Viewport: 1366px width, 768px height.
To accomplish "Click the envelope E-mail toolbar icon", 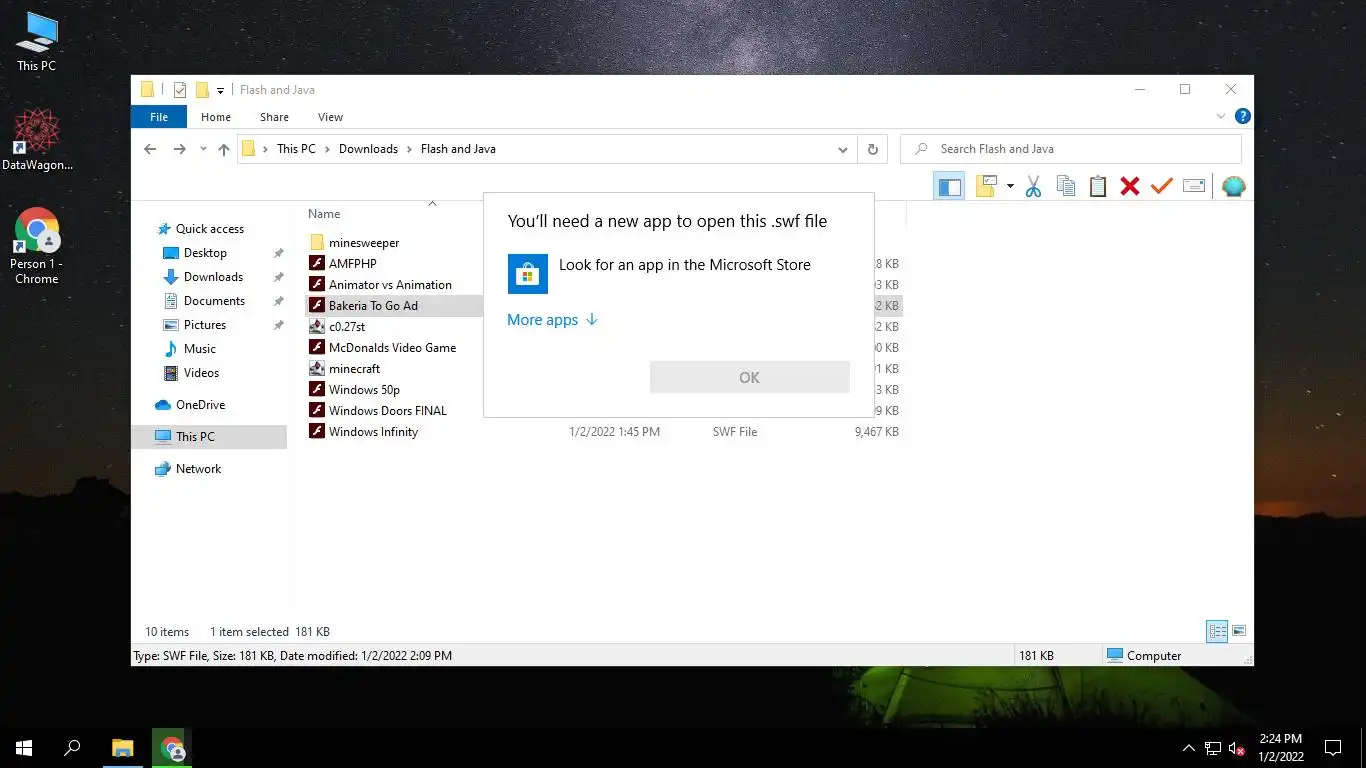I will tap(1193, 186).
